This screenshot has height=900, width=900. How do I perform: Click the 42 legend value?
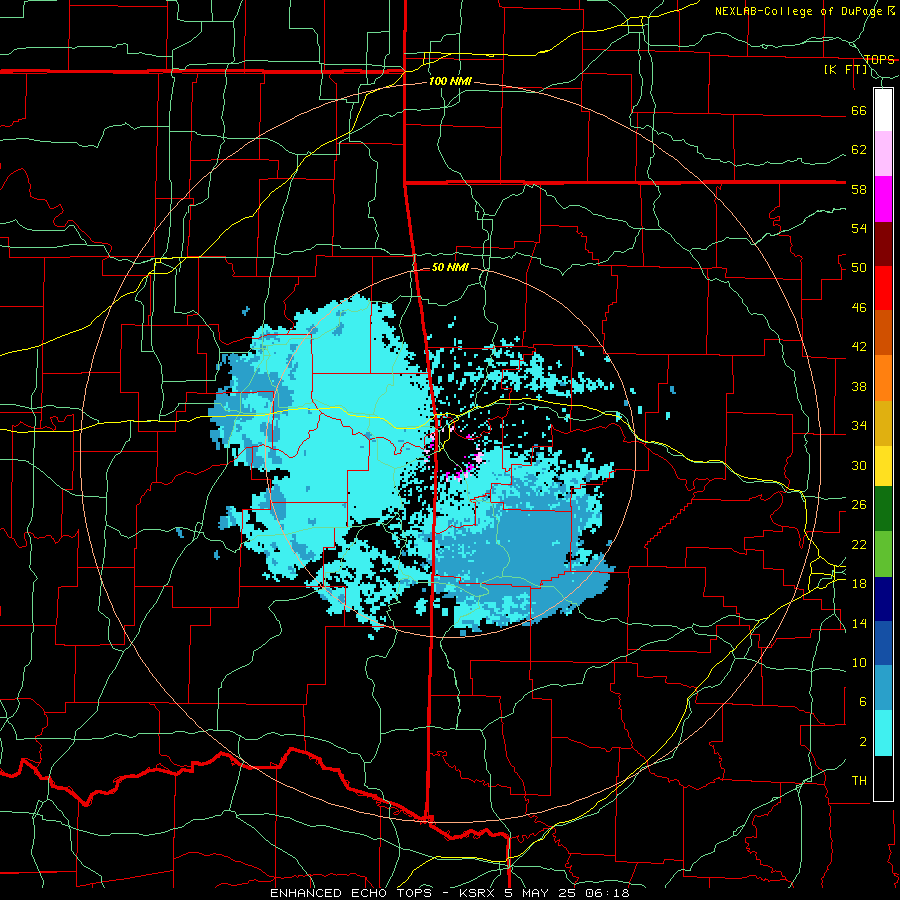[859, 347]
